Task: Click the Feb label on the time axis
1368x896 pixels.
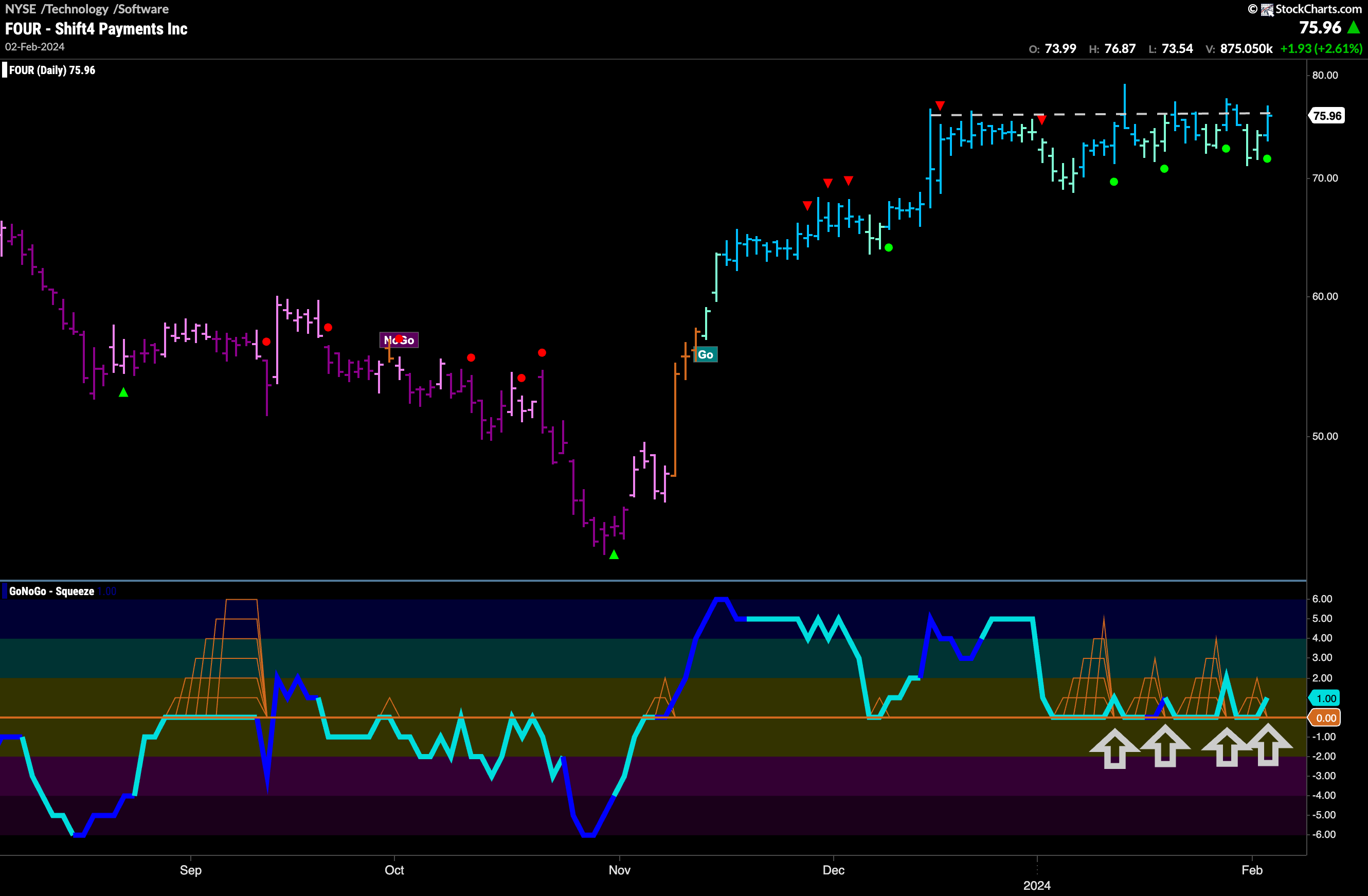Action: coord(1252,870)
